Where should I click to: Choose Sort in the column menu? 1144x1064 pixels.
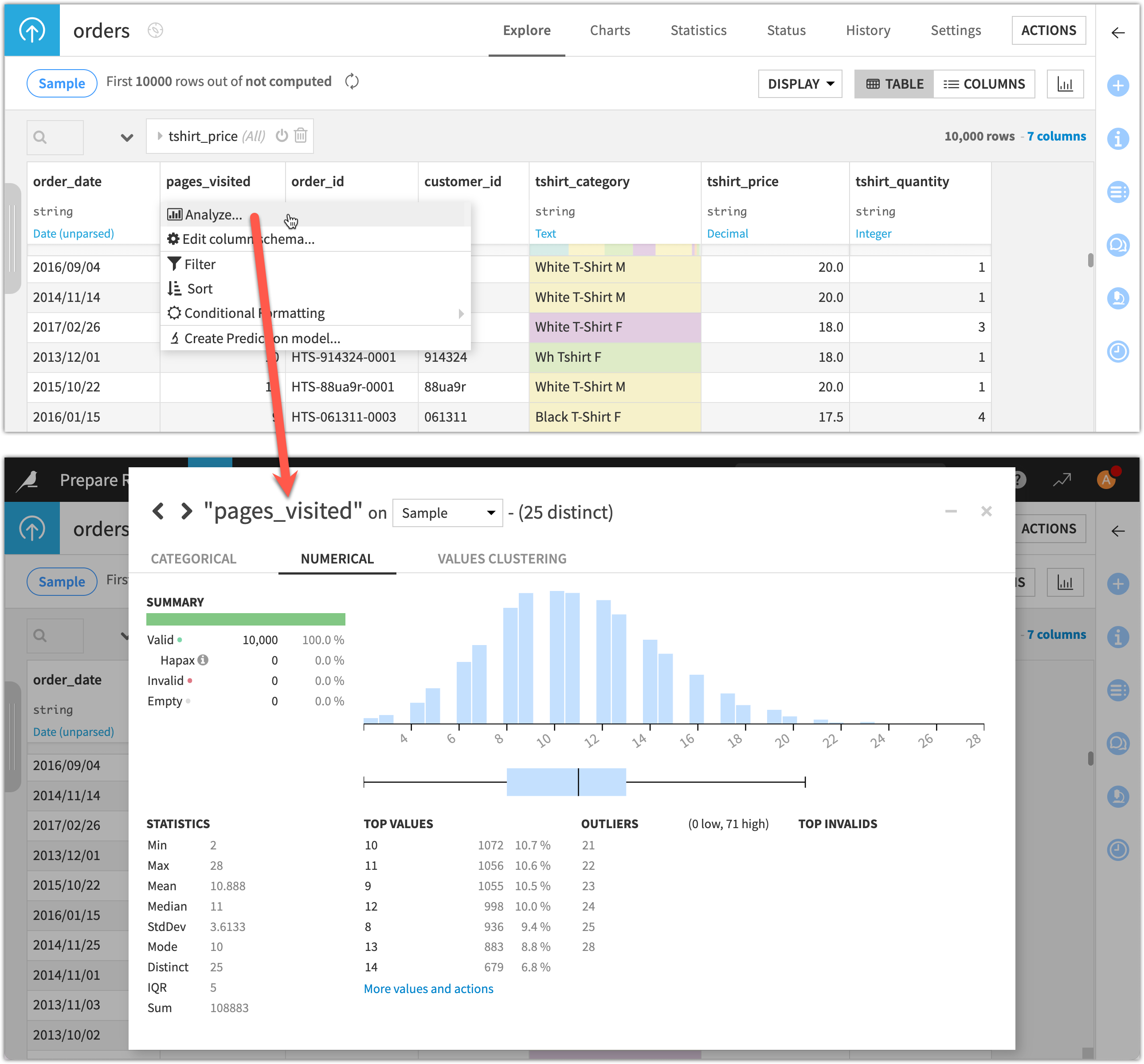[x=315, y=289]
